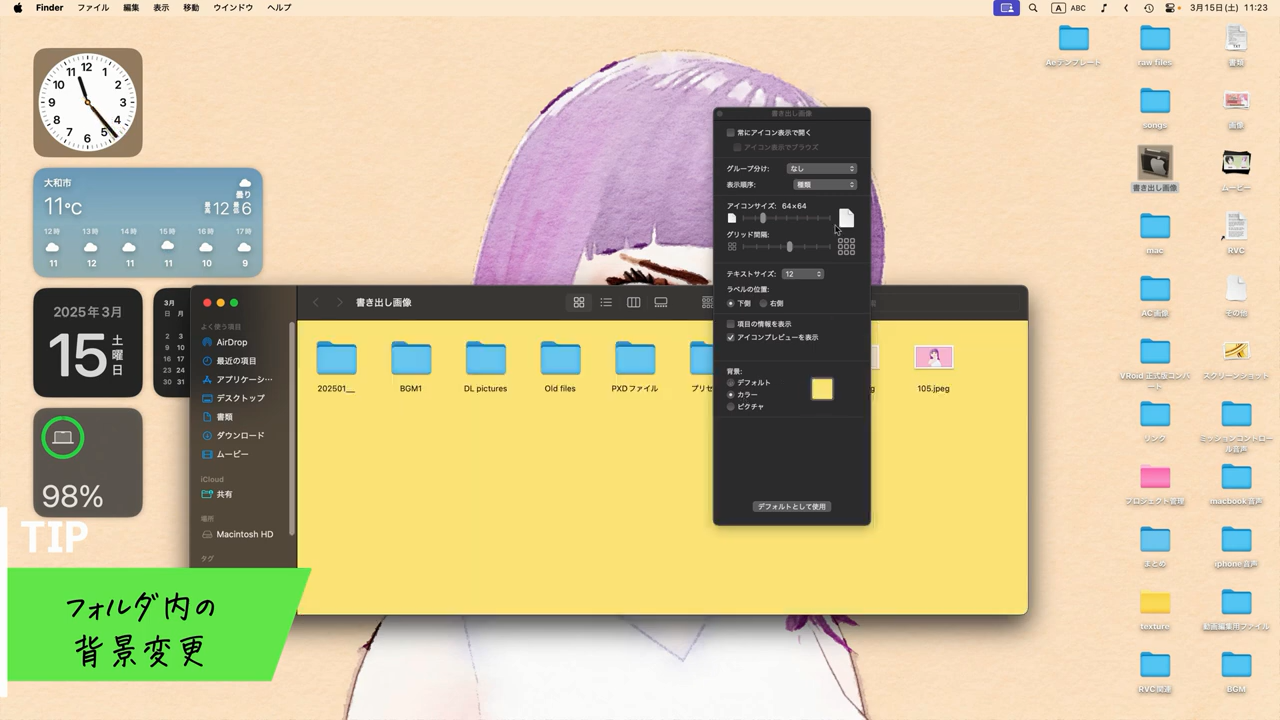
Task: Click デフォルトとして使用 button
Action: 792,507
